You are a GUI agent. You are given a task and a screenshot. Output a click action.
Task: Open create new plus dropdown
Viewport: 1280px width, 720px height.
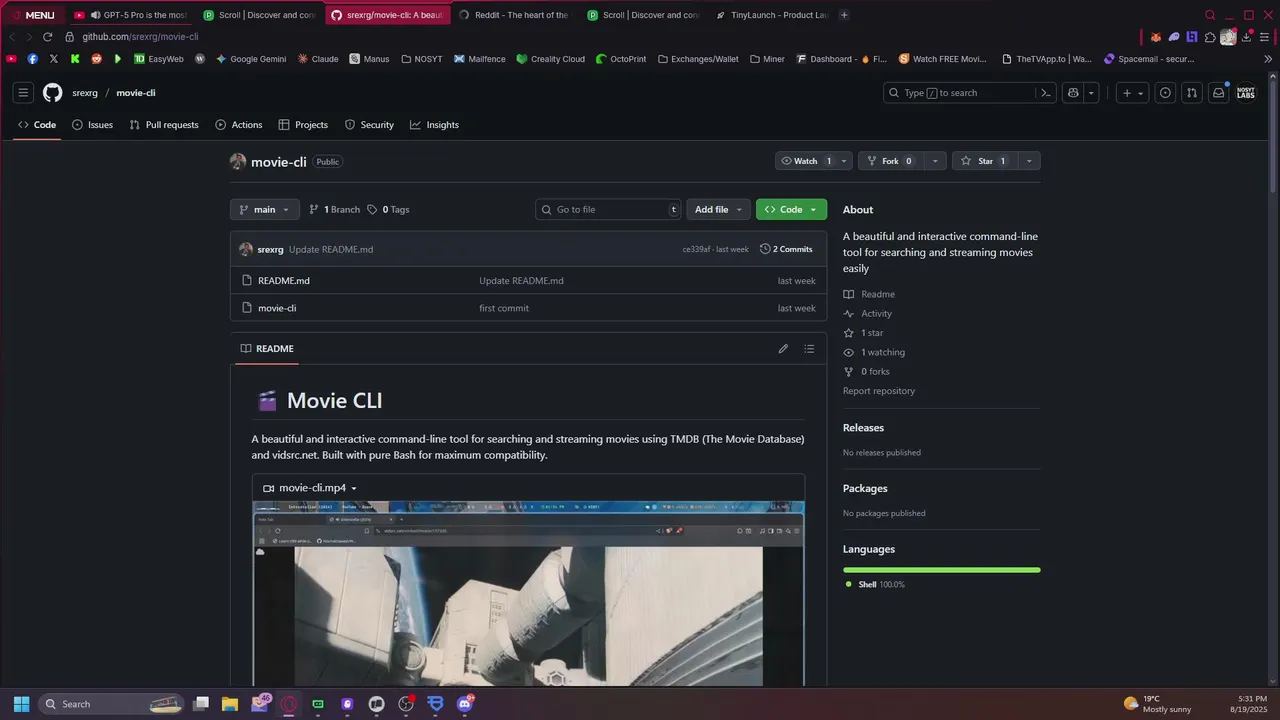1133,93
